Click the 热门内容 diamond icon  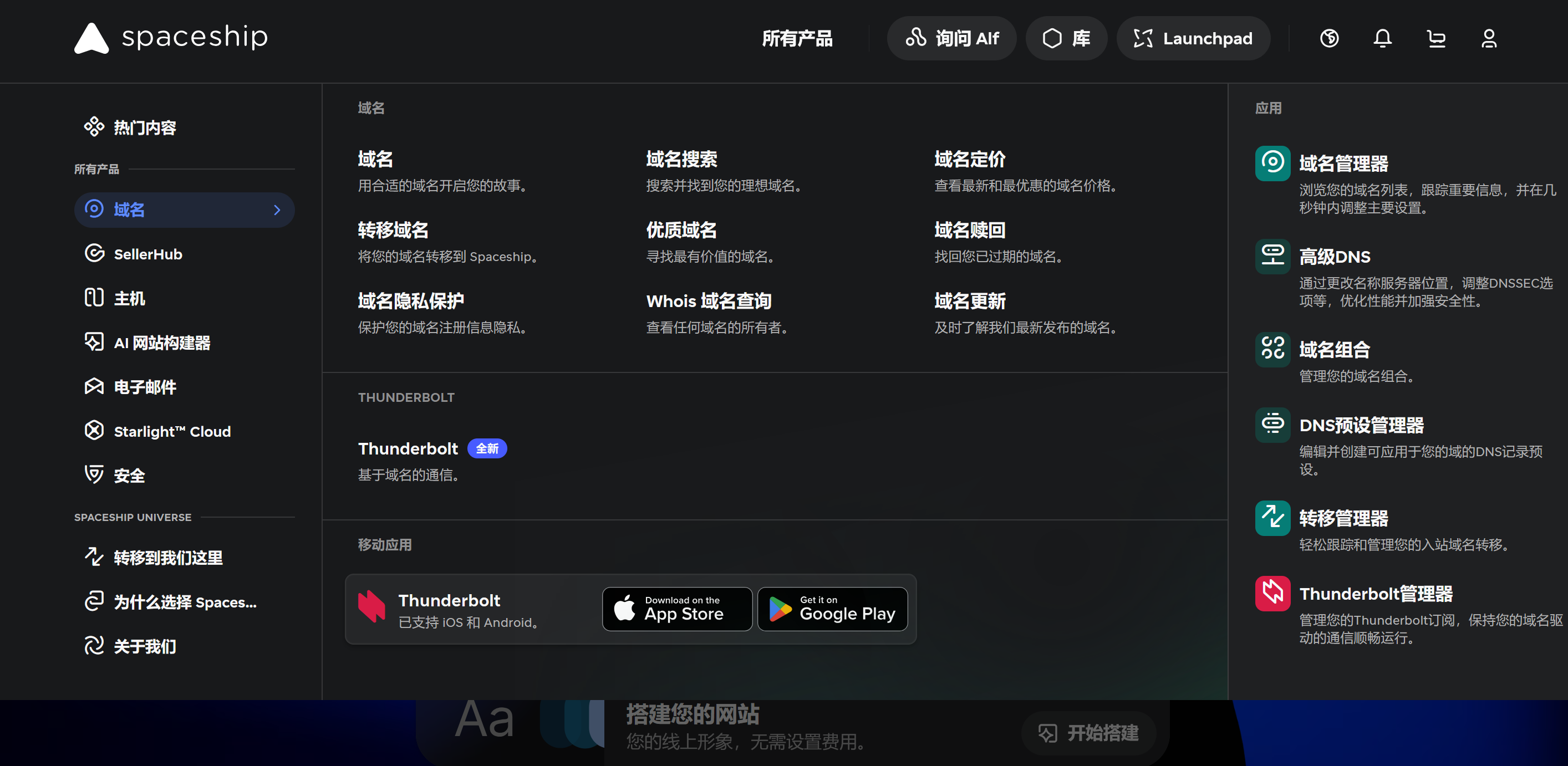[94, 127]
